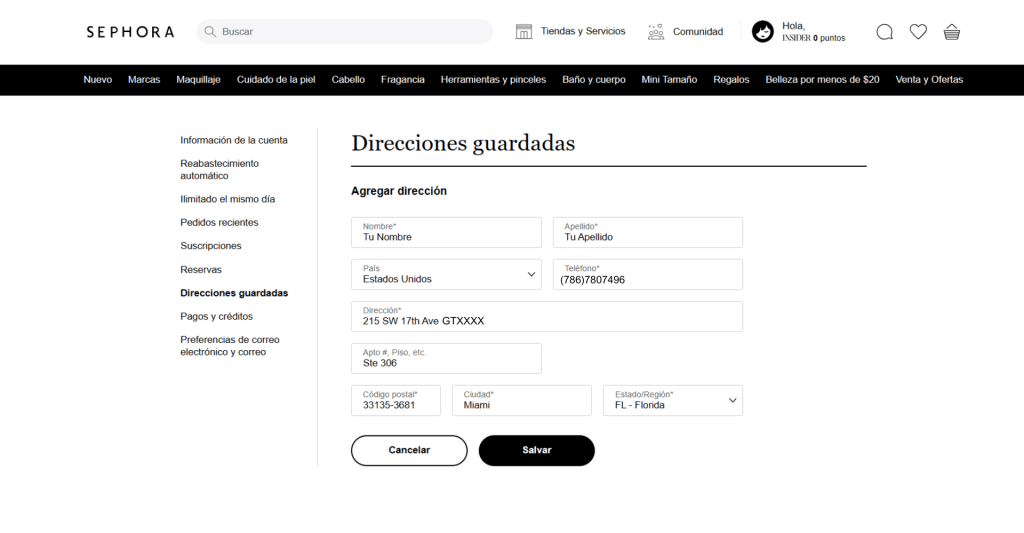The width and height of the screenshot is (1024, 533).
Task: Open Pedidos recientes link
Action: pos(219,222)
